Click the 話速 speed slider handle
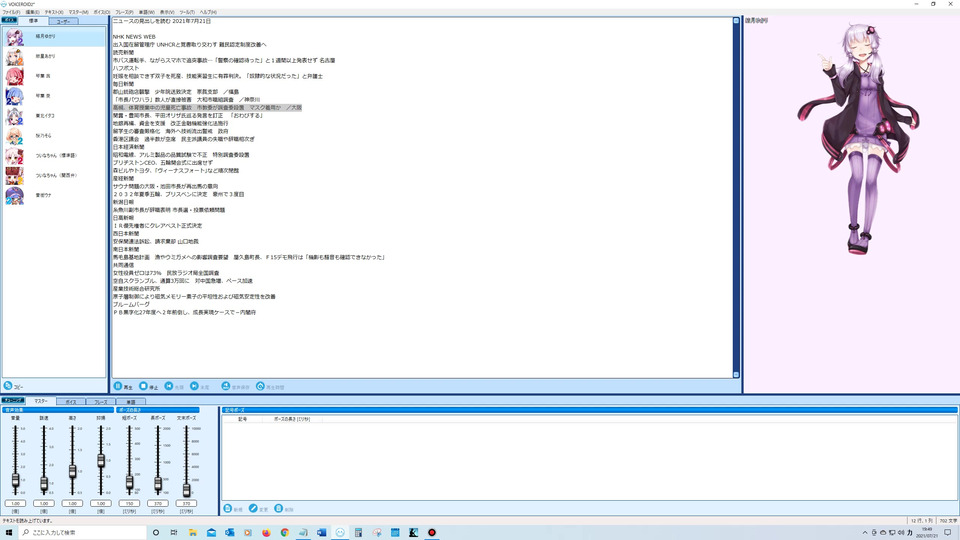This screenshot has height=540, width=960. [44, 484]
